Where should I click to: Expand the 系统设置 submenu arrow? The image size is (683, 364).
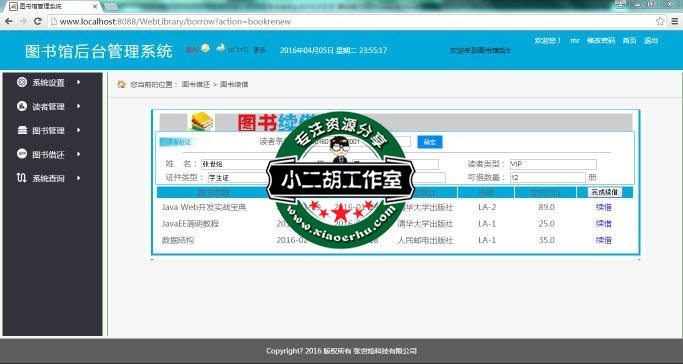pyautogui.click(x=78, y=82)
